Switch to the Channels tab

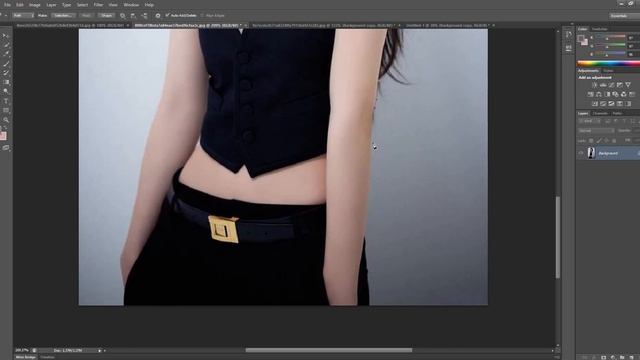click(600, 113)
